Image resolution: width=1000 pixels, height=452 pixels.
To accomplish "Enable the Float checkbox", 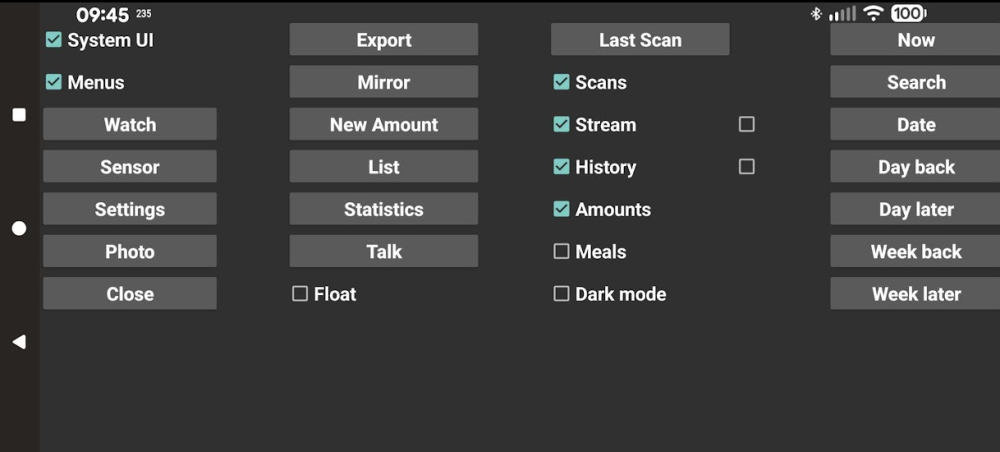I will point(300,294).
